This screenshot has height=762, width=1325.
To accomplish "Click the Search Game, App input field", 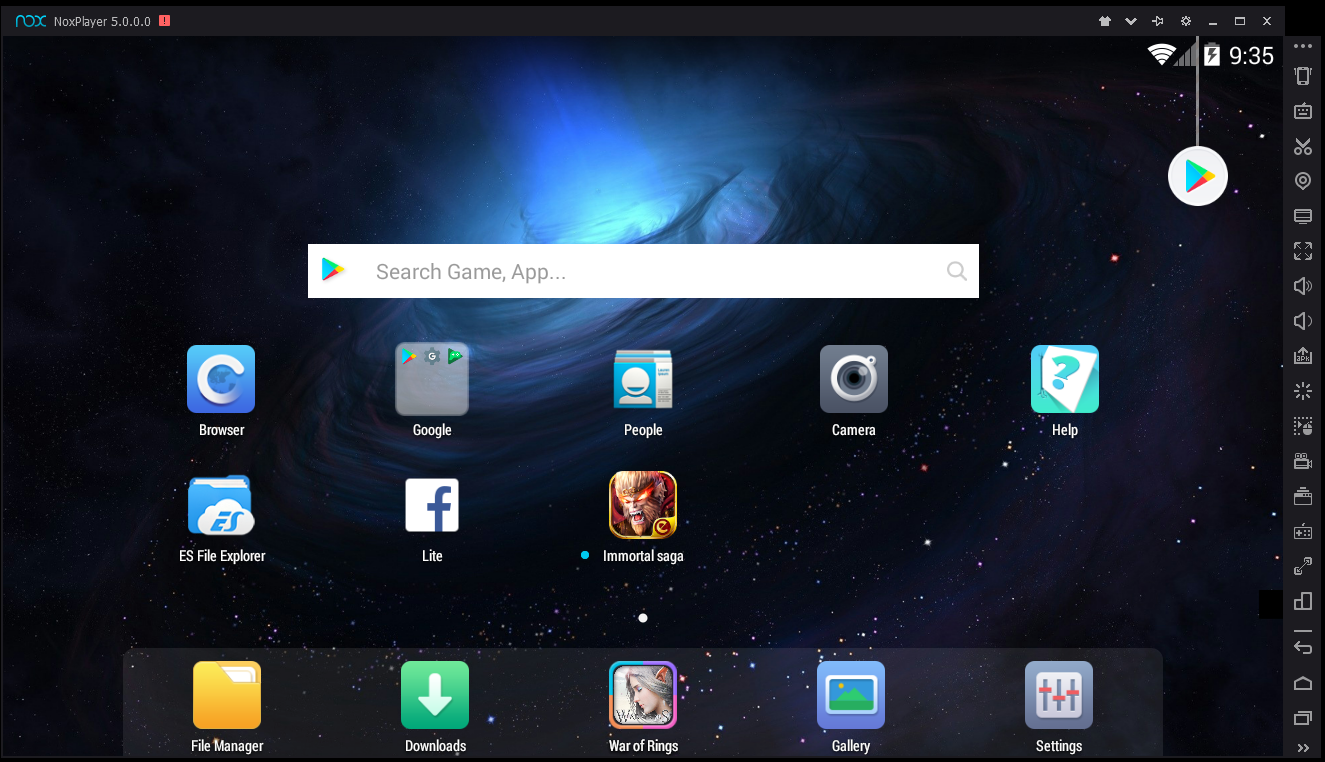I will click(640, 271).
